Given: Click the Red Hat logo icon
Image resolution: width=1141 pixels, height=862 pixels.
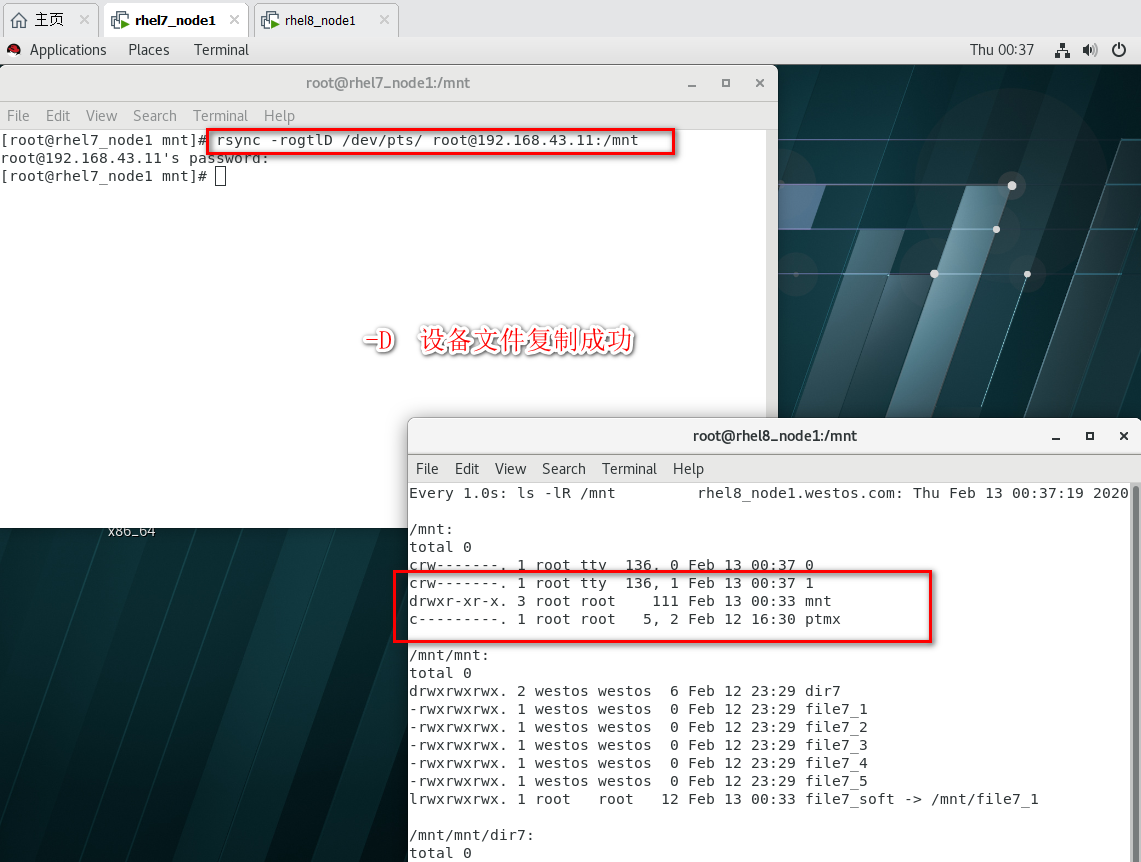Looking at the screenshot, I should tap(14, 49).
